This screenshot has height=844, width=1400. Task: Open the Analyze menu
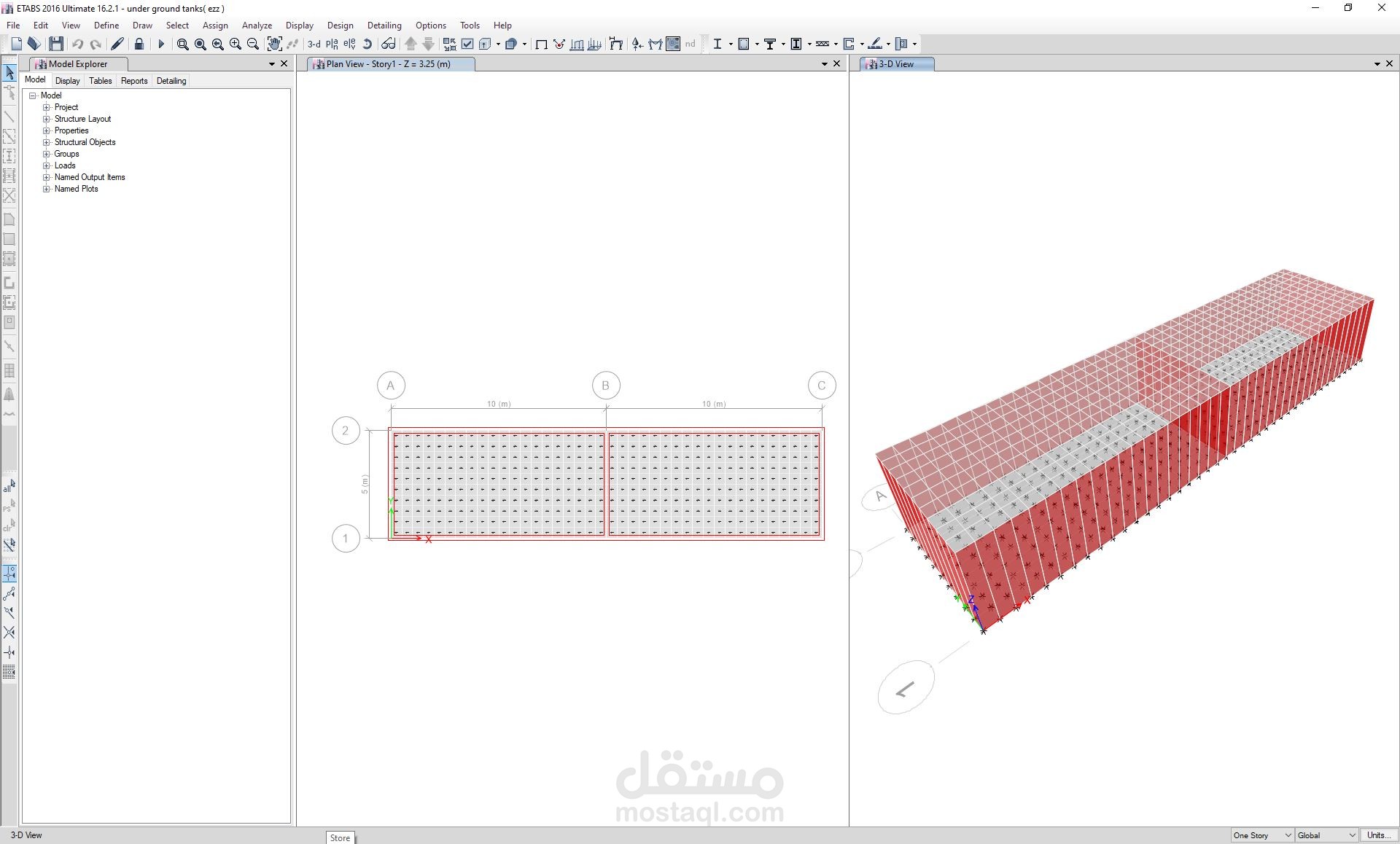pos(257,26)
